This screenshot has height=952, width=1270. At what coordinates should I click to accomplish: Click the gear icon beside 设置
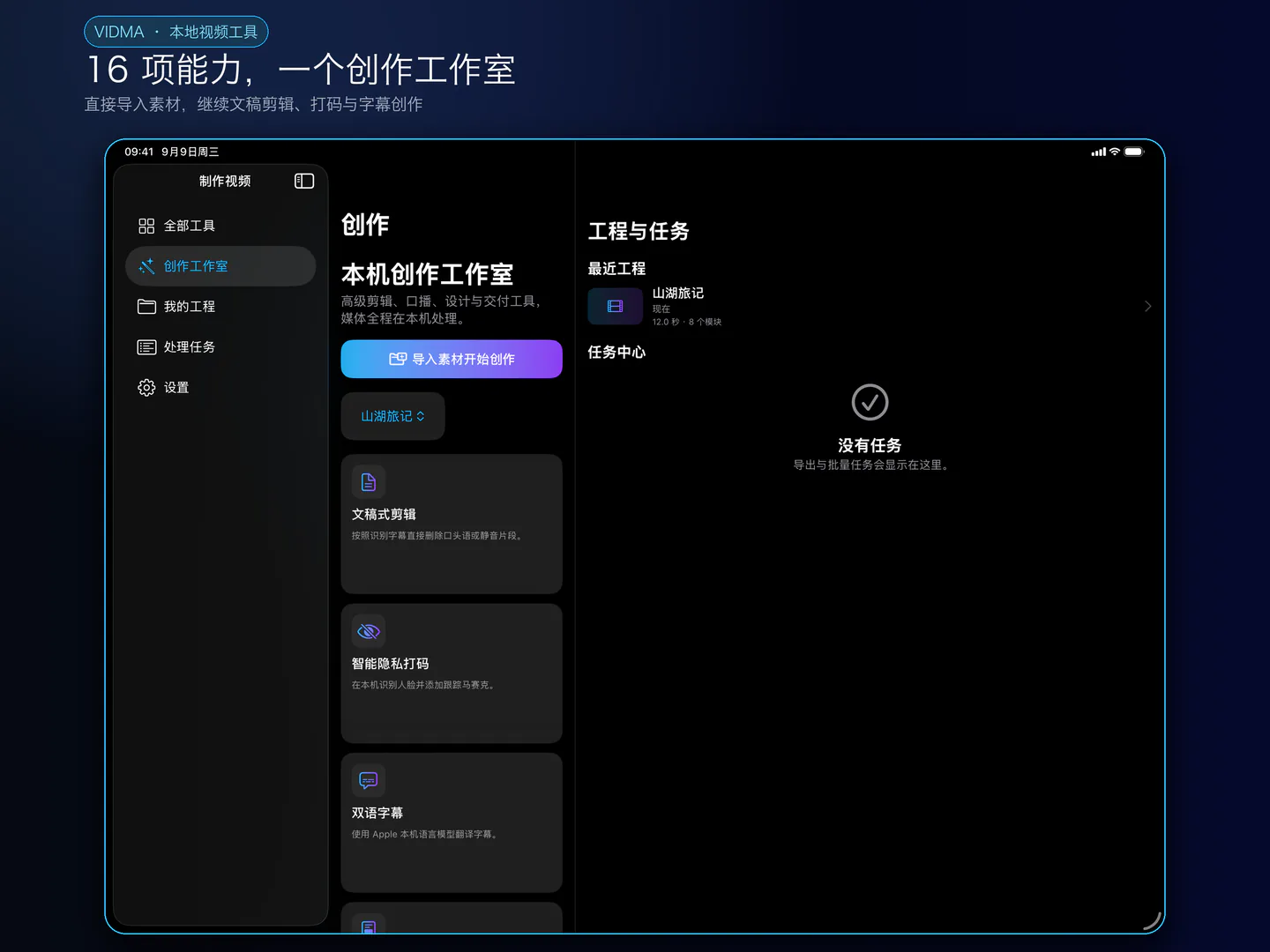pyautogui.click(x=146, y=388)
